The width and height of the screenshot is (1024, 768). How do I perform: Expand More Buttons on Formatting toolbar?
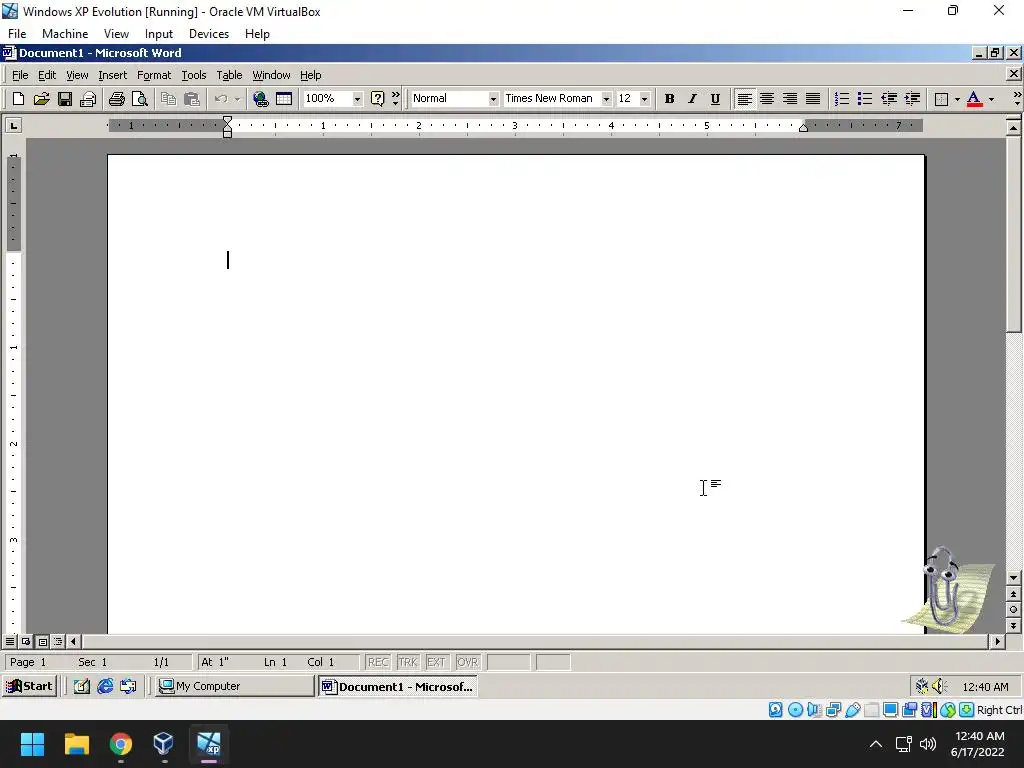[x=1017, y=99]
